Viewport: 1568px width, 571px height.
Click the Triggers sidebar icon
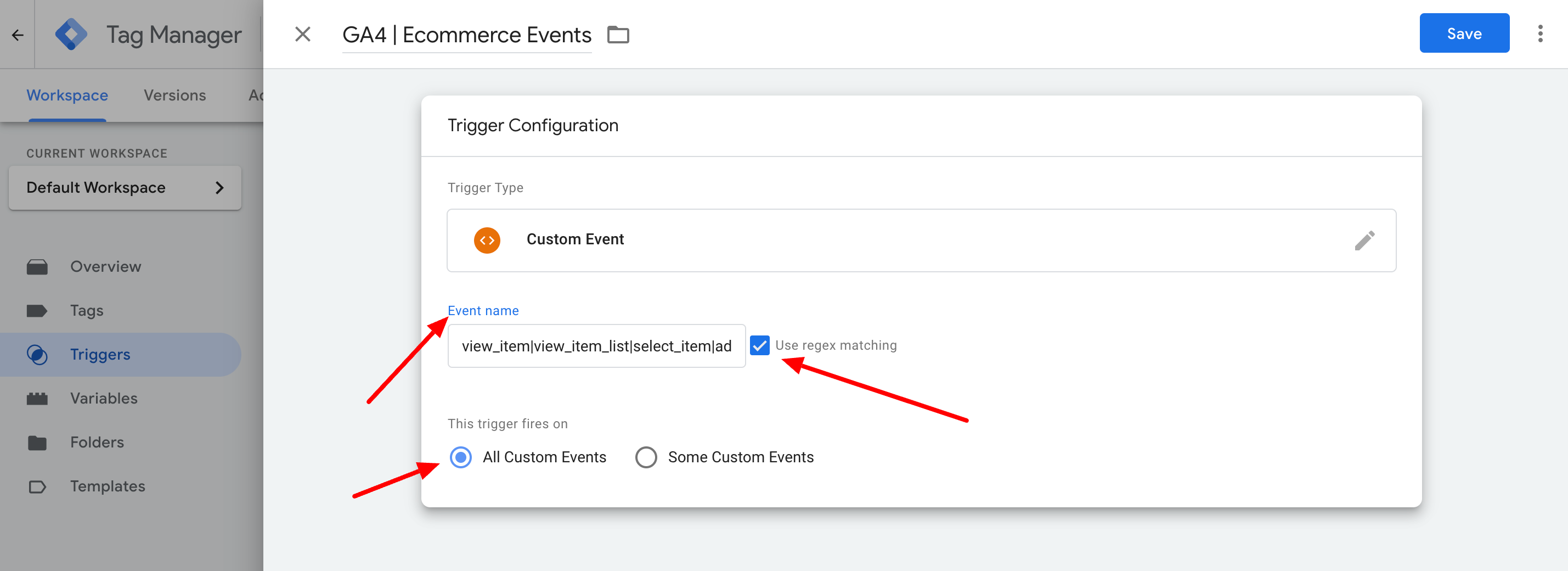(x=37, y=355)
